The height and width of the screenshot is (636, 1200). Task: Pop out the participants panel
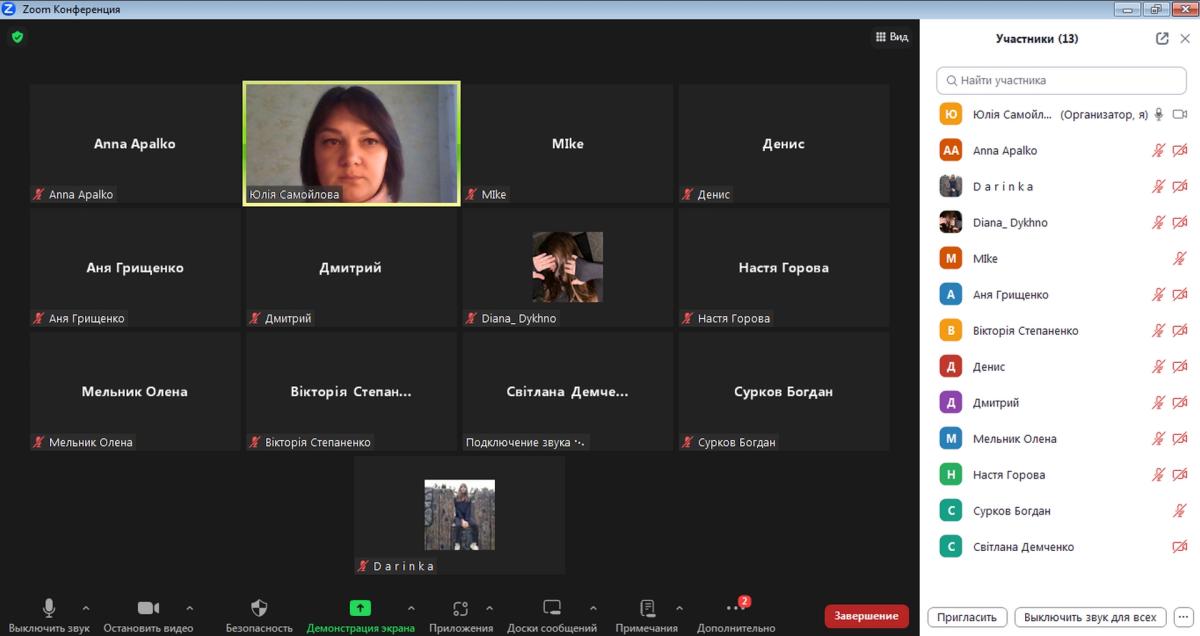1161,39
